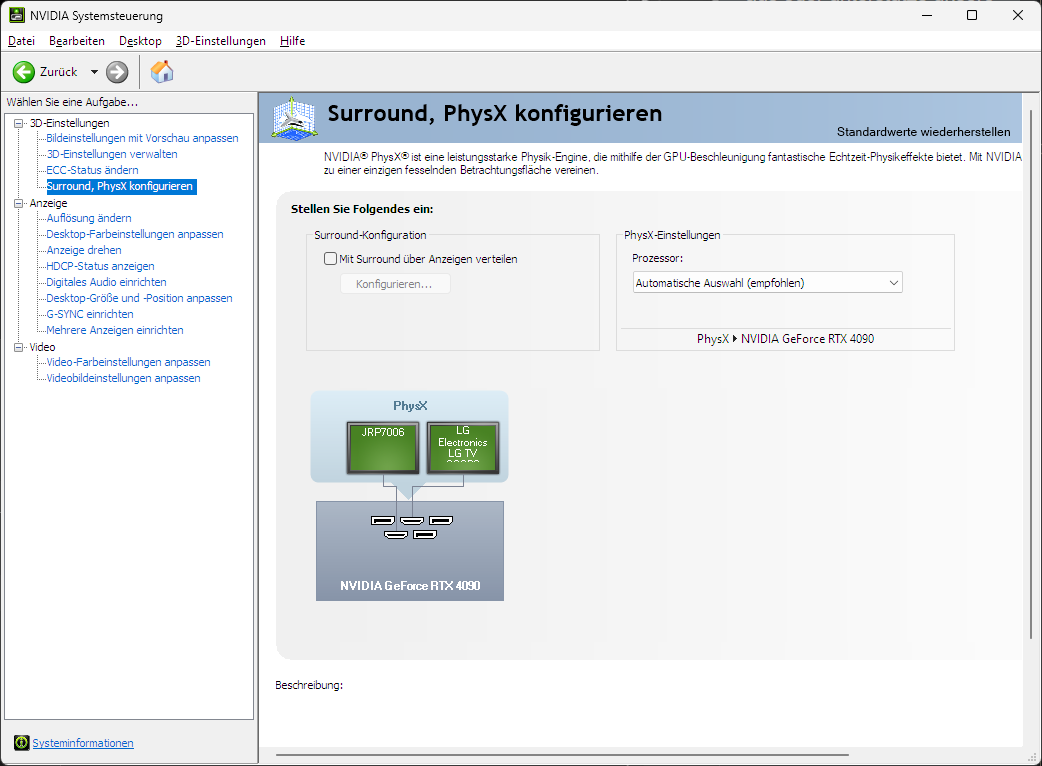The width and height of the screenshot is (1042, 766).
Task: Click the NVIDIA app icon in title bar
Action: pos(17,15)
